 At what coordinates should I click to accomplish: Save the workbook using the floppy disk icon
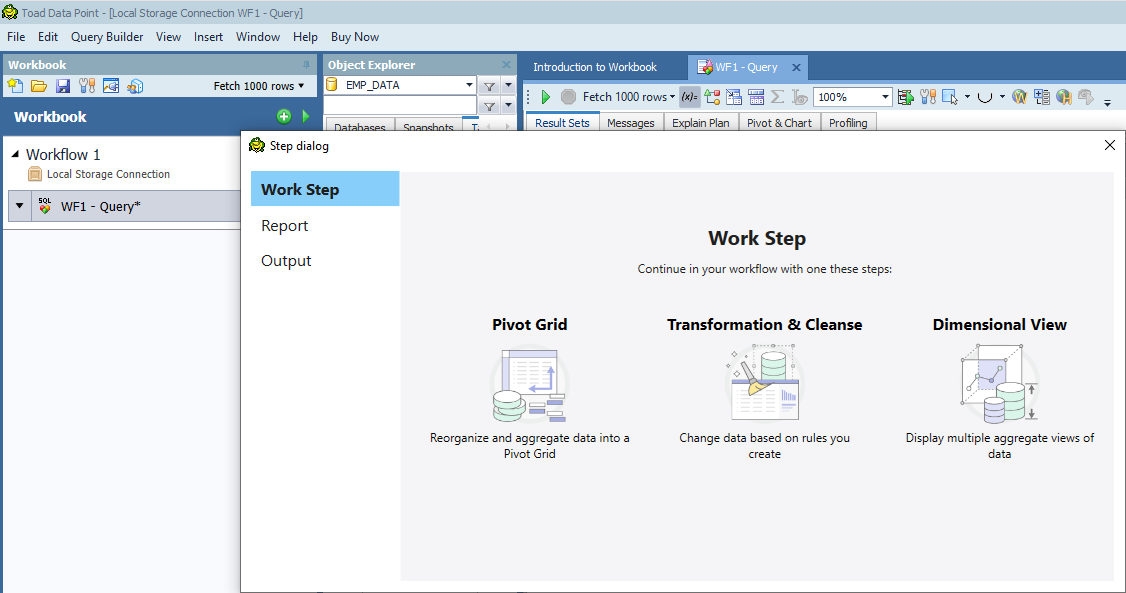pyautogui.click(x=63, y=86)
